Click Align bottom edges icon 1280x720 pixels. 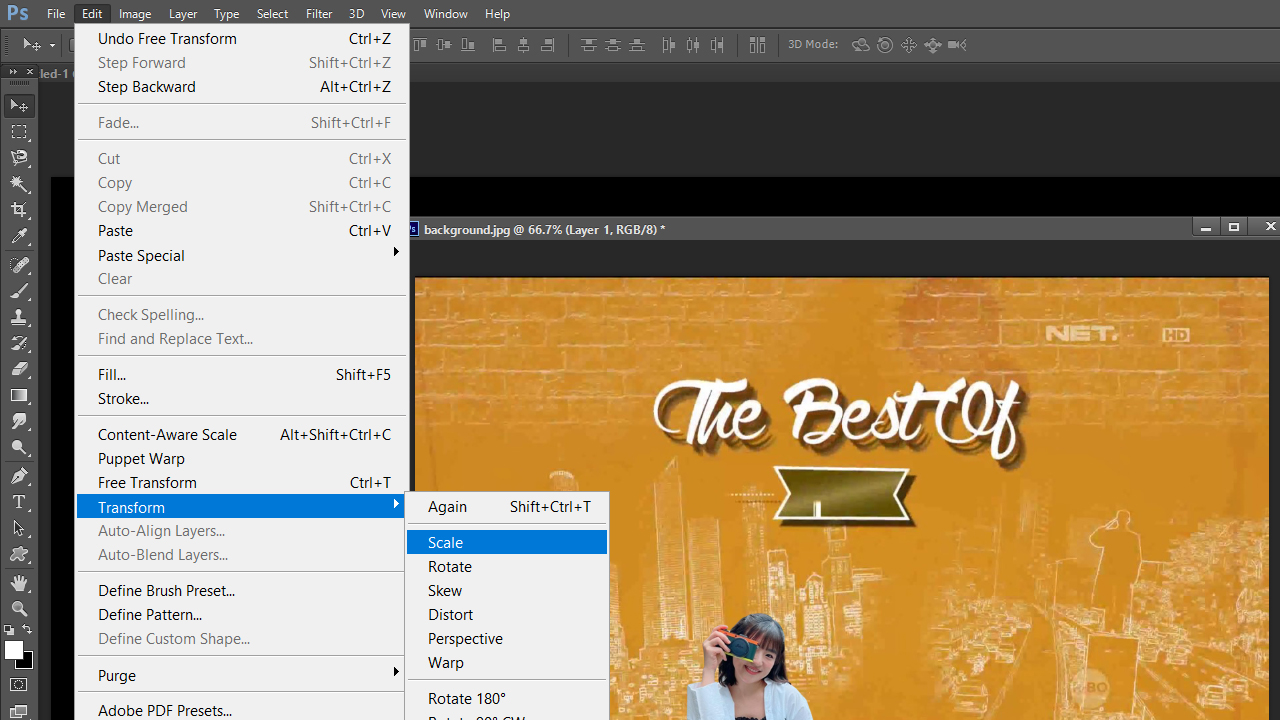point(468,45)
